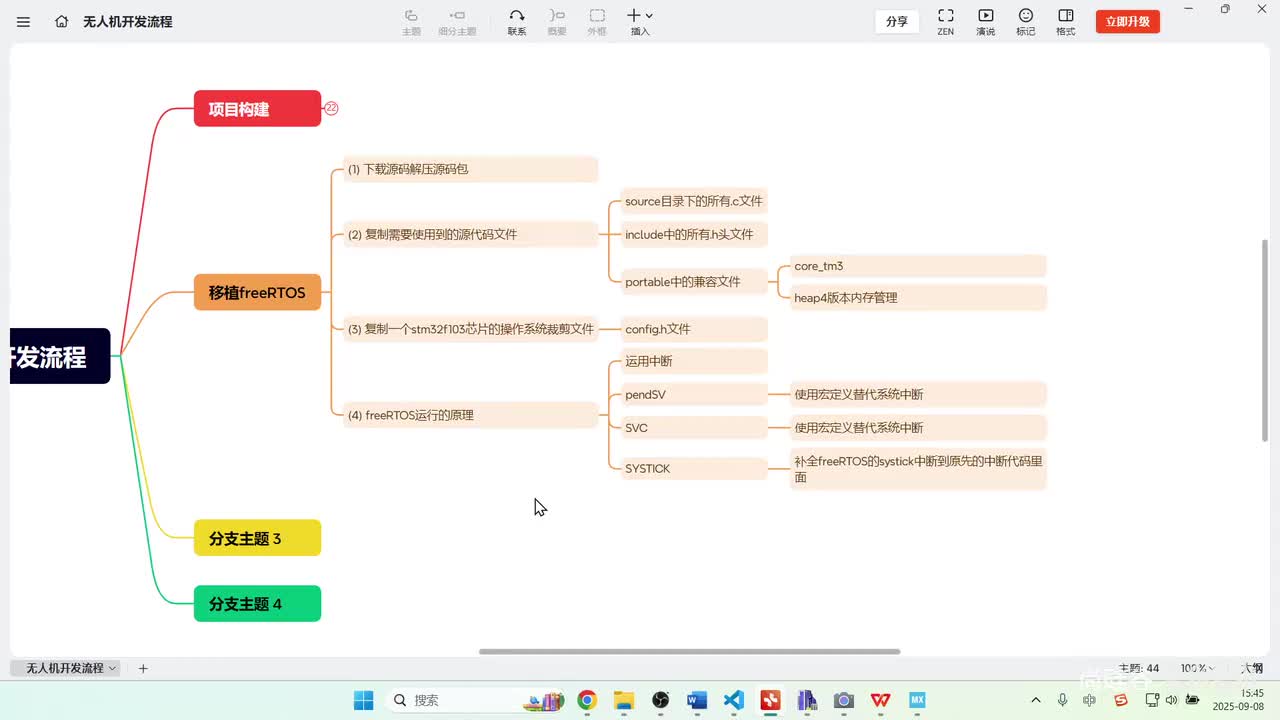Add a new sheet with plus button
This screenshot has width=1280, height=720.
point(143,668)
